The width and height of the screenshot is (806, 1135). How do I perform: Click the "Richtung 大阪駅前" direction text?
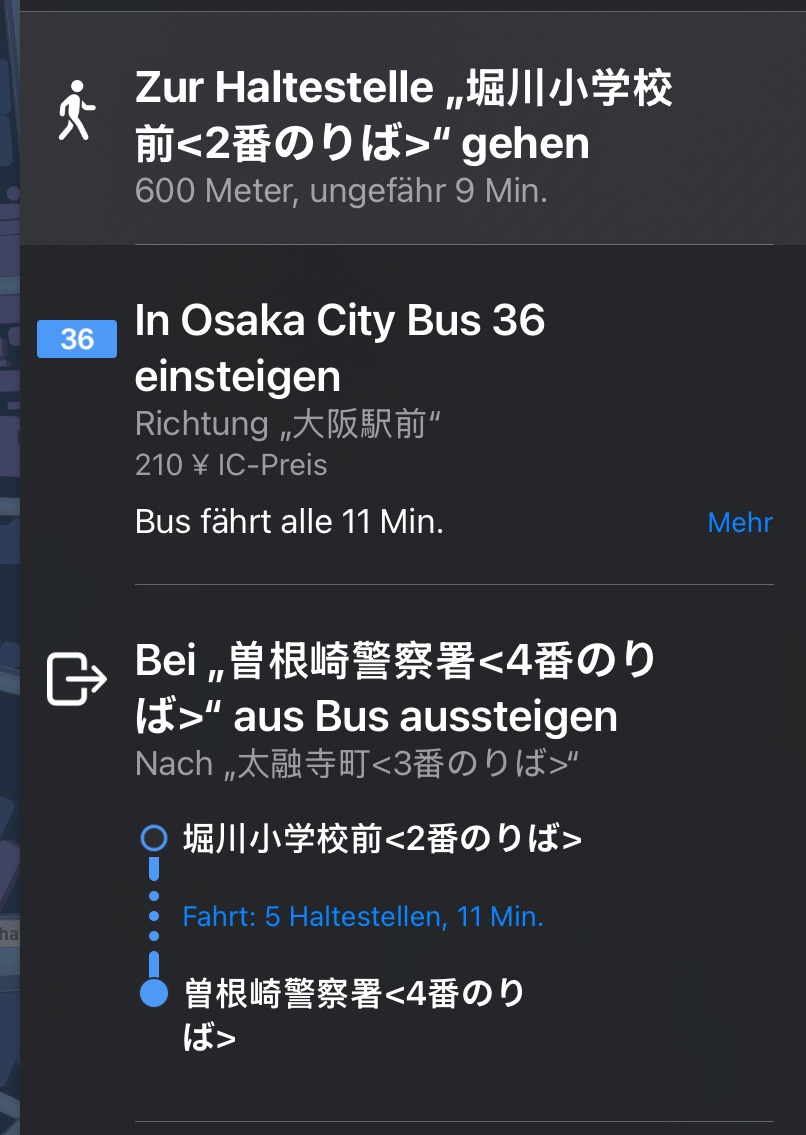point(288,425)
